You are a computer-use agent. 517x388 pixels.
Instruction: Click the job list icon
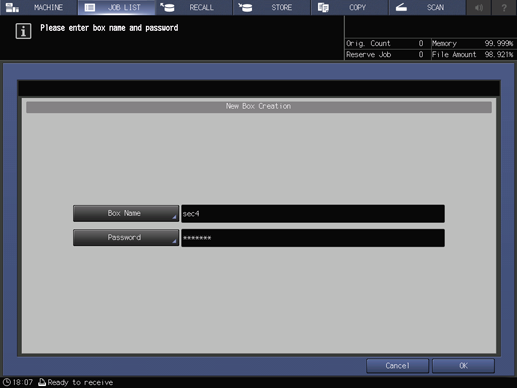pyautogui.click(x=90, y=7)
